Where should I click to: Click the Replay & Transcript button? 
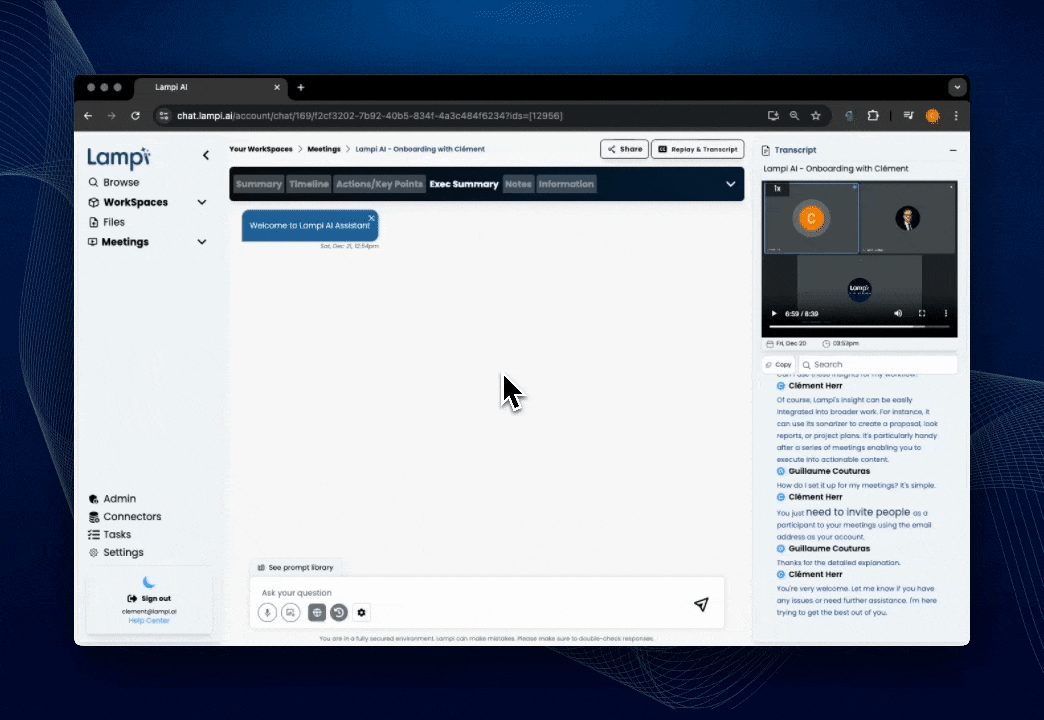(x=698, y=149)
